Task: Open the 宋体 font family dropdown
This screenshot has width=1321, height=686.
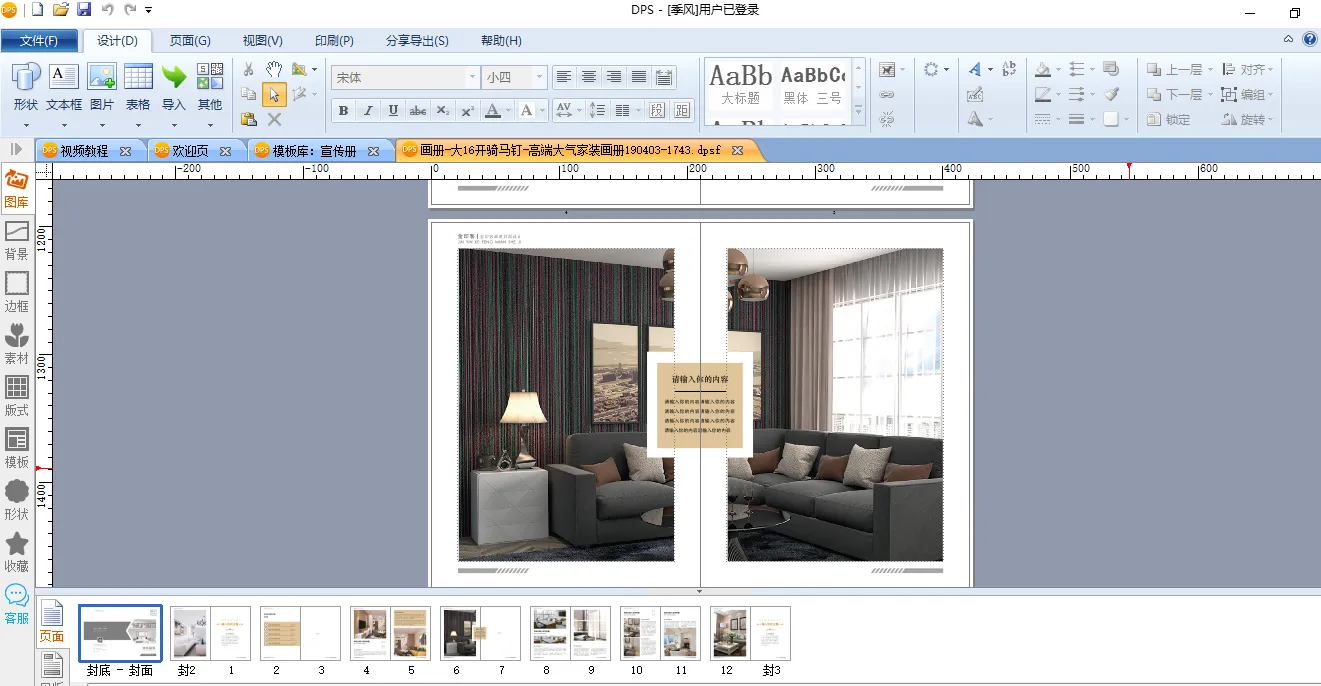Action: [473, 77]
